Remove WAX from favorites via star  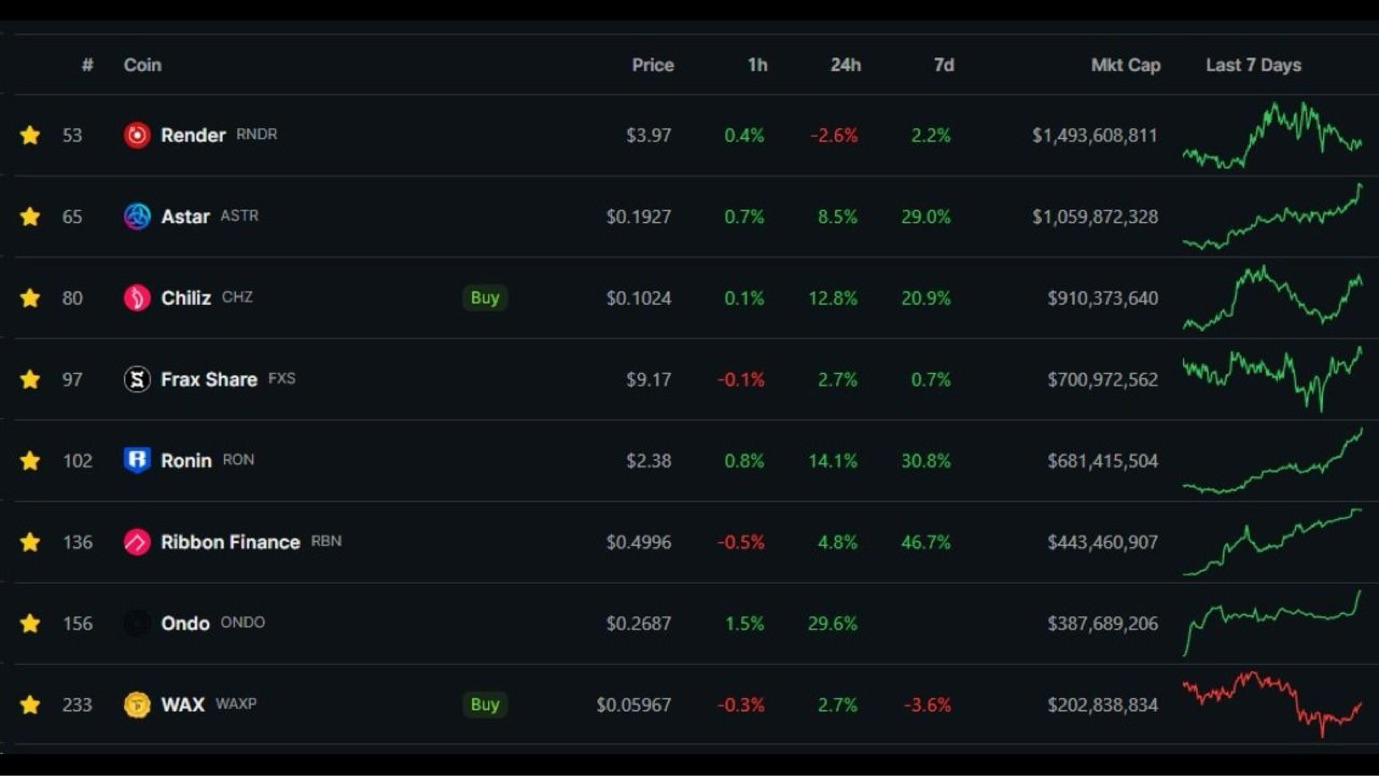(30, 705)
